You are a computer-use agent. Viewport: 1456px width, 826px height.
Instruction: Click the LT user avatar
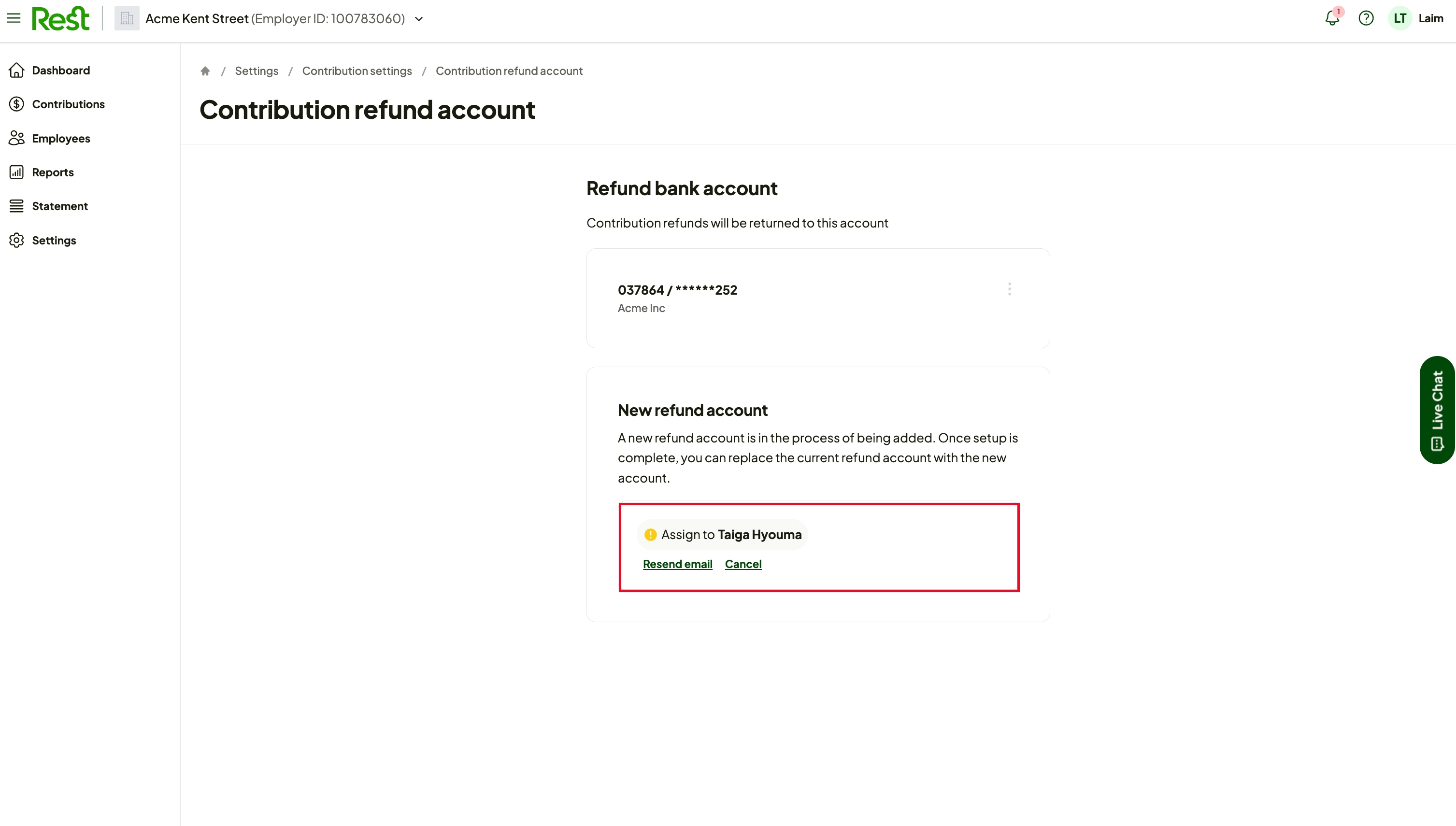point(1399,18)
